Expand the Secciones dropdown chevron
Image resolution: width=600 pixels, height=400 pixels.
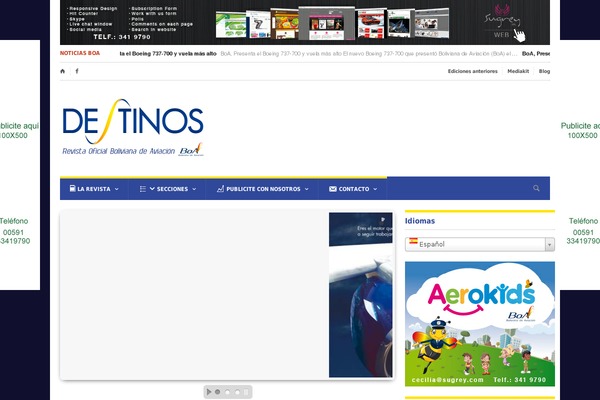tap(194, 189)
